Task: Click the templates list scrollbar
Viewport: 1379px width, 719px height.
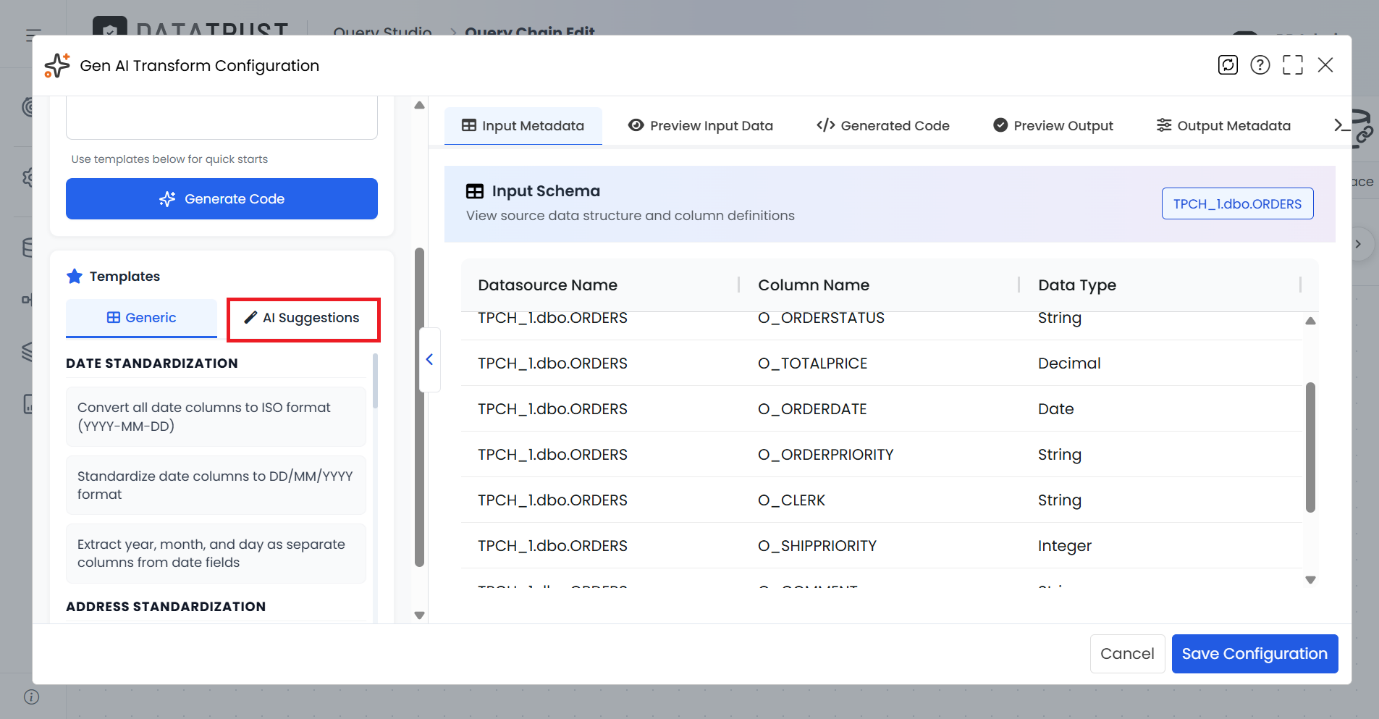Action: tap(376, 380)
